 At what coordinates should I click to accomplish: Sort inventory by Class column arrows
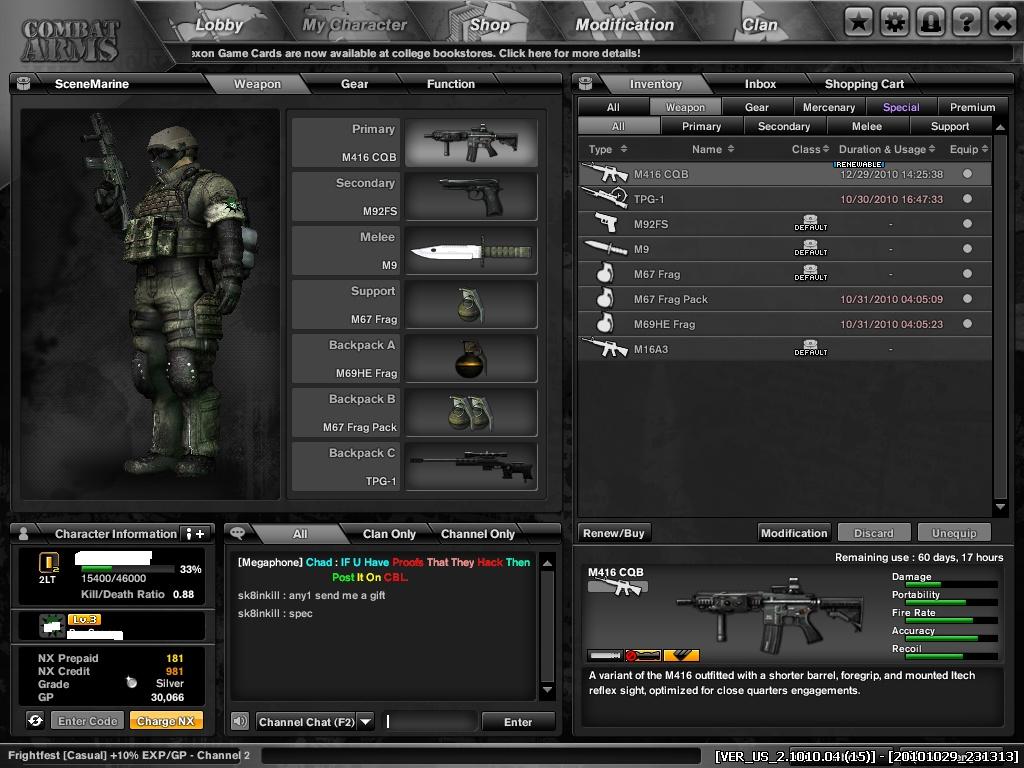pyautogui.click(x=825, y=149)
